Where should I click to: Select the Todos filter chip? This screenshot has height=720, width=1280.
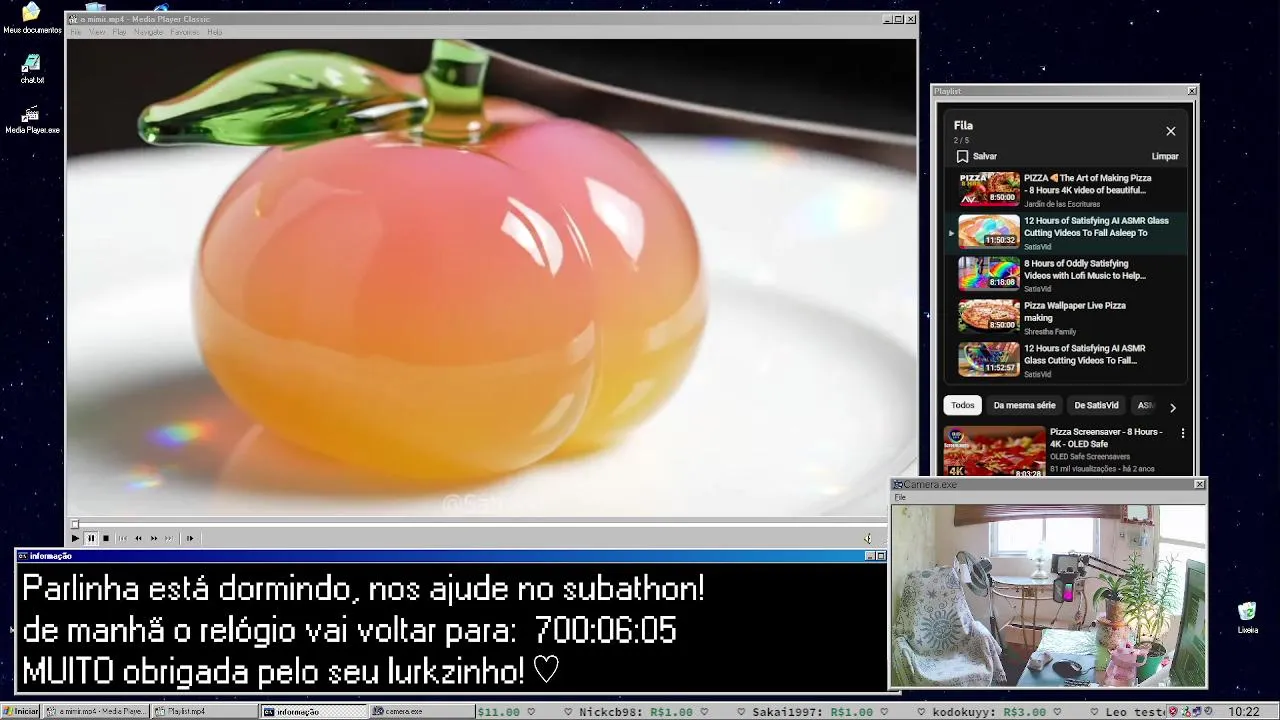tap(962, 405)
